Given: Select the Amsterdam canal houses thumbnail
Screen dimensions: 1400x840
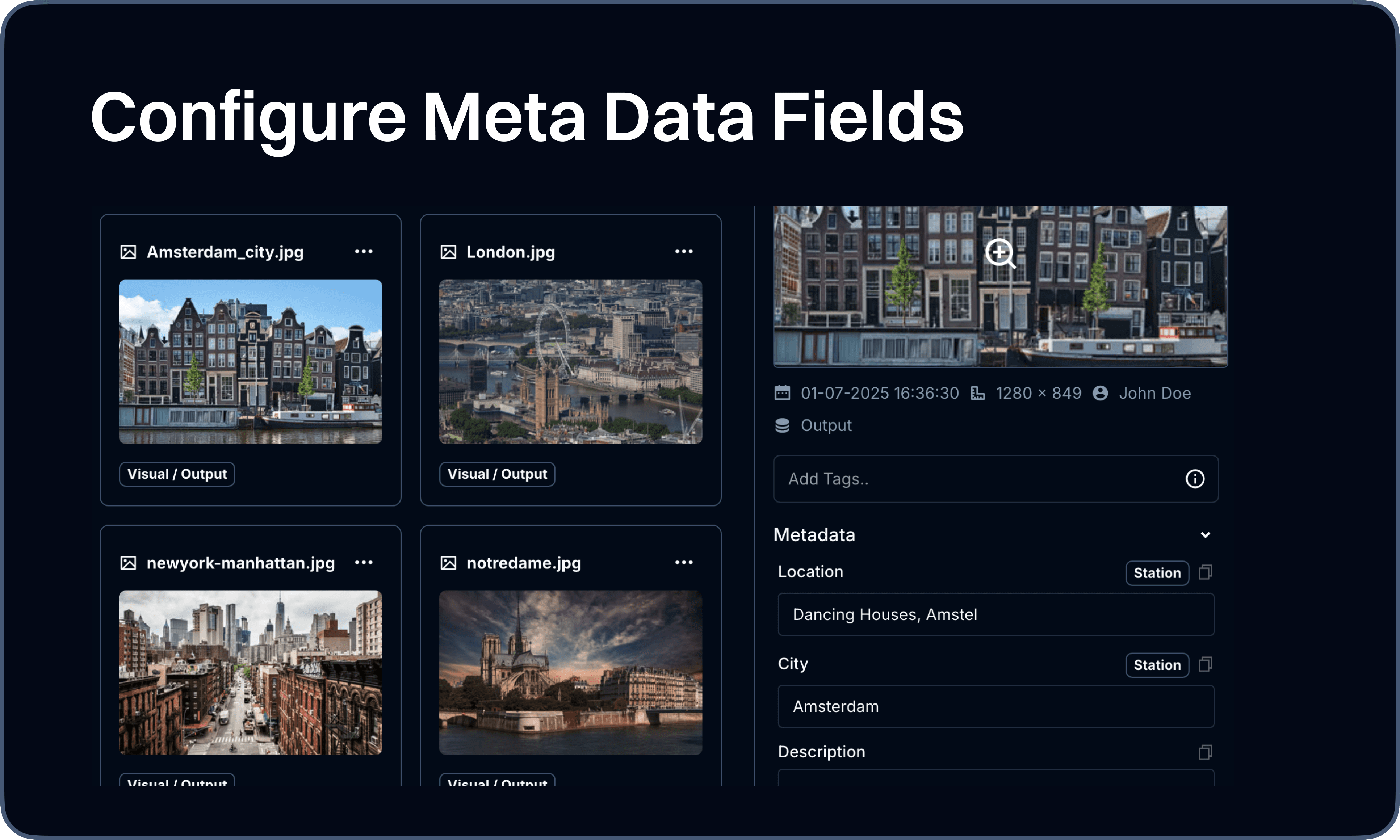Looking at the screenshot, I should pyautogui.click(x=250, y=361).
